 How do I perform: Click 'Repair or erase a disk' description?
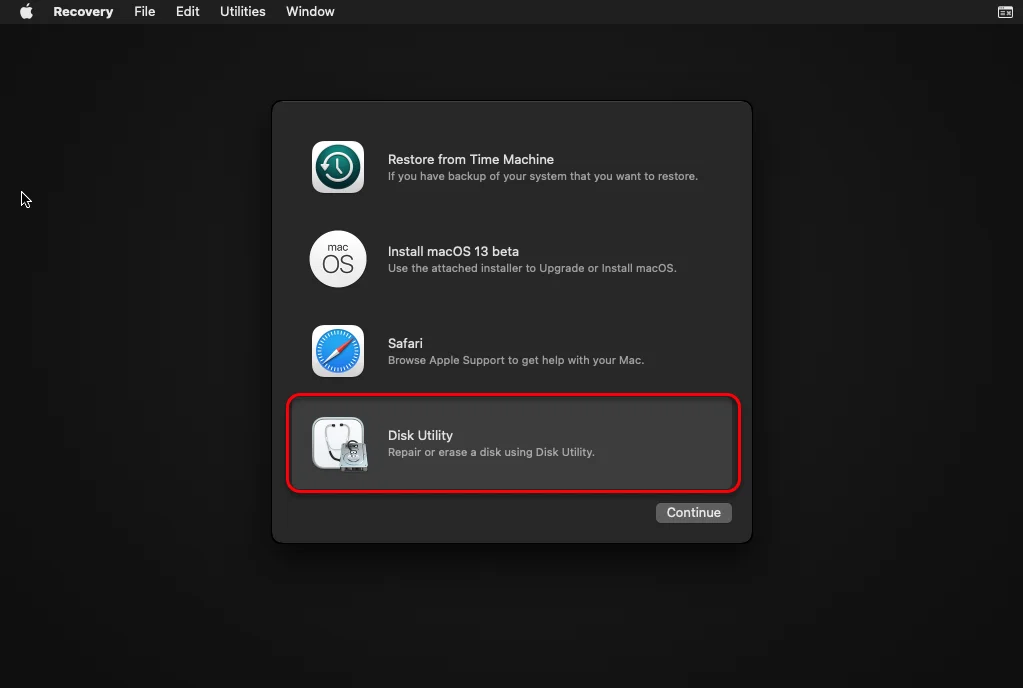[491, 452]
